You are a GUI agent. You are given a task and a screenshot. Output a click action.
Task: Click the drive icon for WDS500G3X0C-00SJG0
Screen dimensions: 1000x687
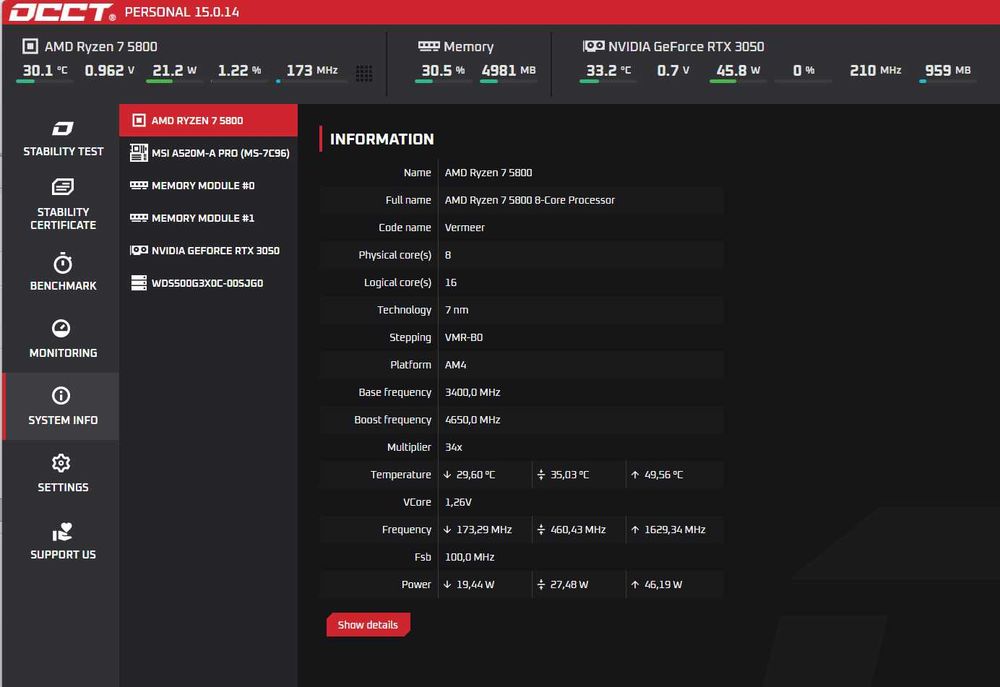(x=138, y=283)
